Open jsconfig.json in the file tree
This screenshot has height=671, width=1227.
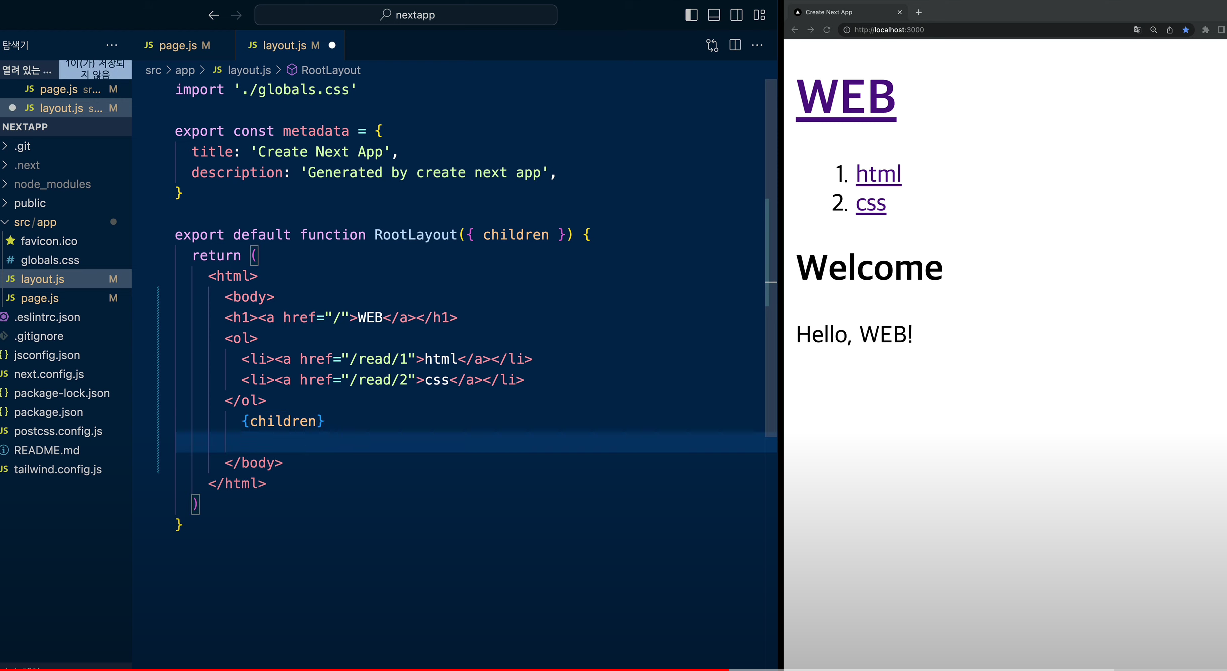(x=66, y=355)
